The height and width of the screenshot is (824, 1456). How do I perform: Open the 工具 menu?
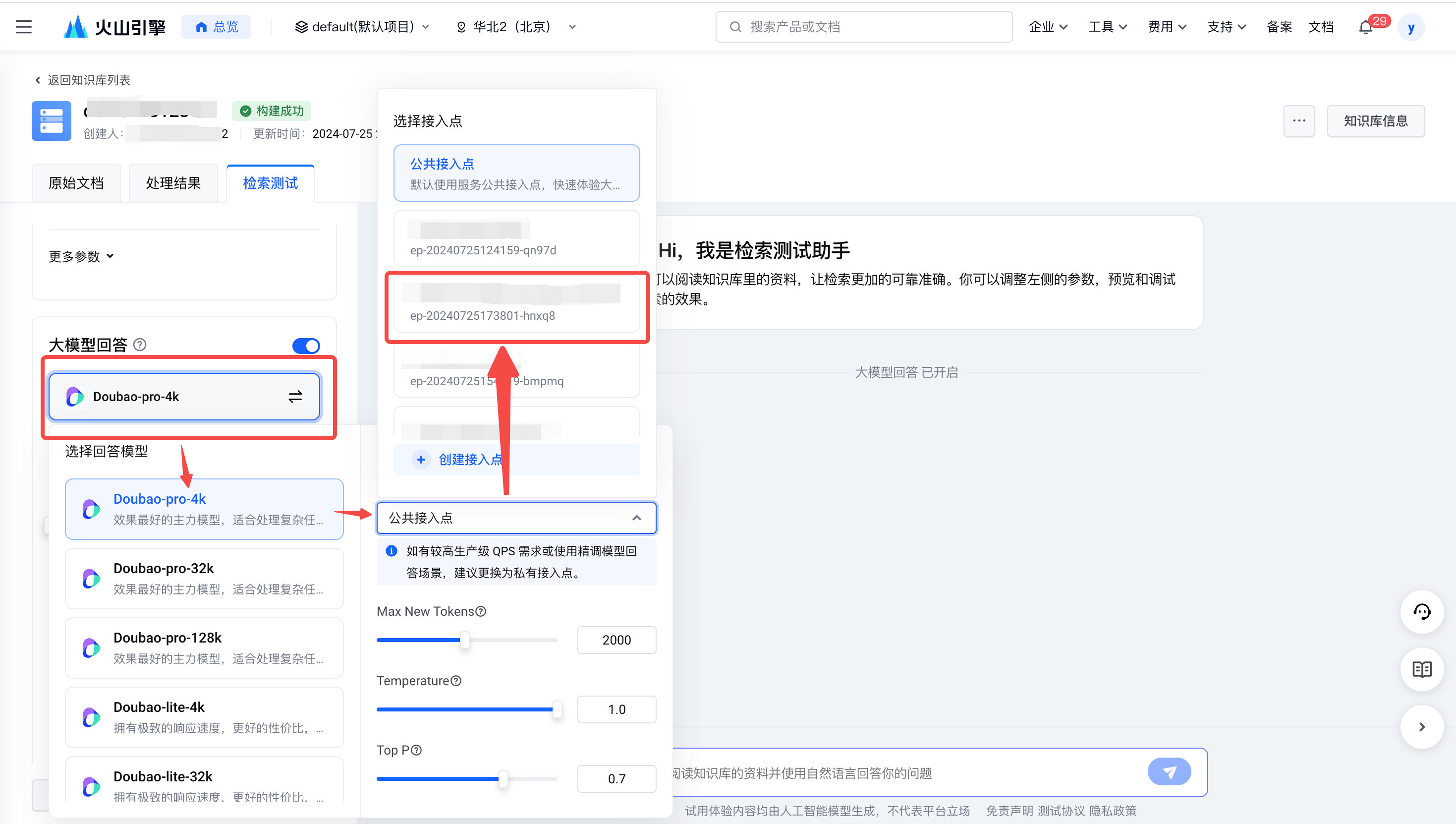pyautogui.click(x=1108, y=27)
